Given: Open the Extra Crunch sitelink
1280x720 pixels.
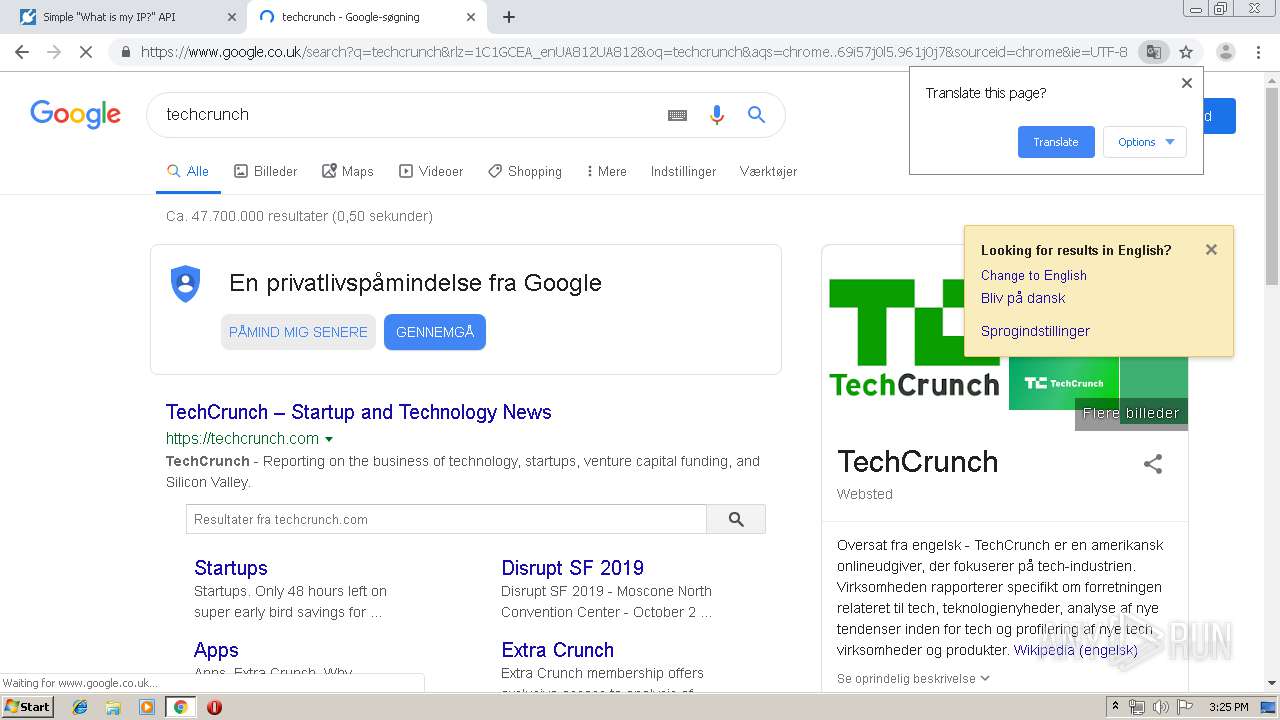Looking at the screenshot, I should click(558, 650).
